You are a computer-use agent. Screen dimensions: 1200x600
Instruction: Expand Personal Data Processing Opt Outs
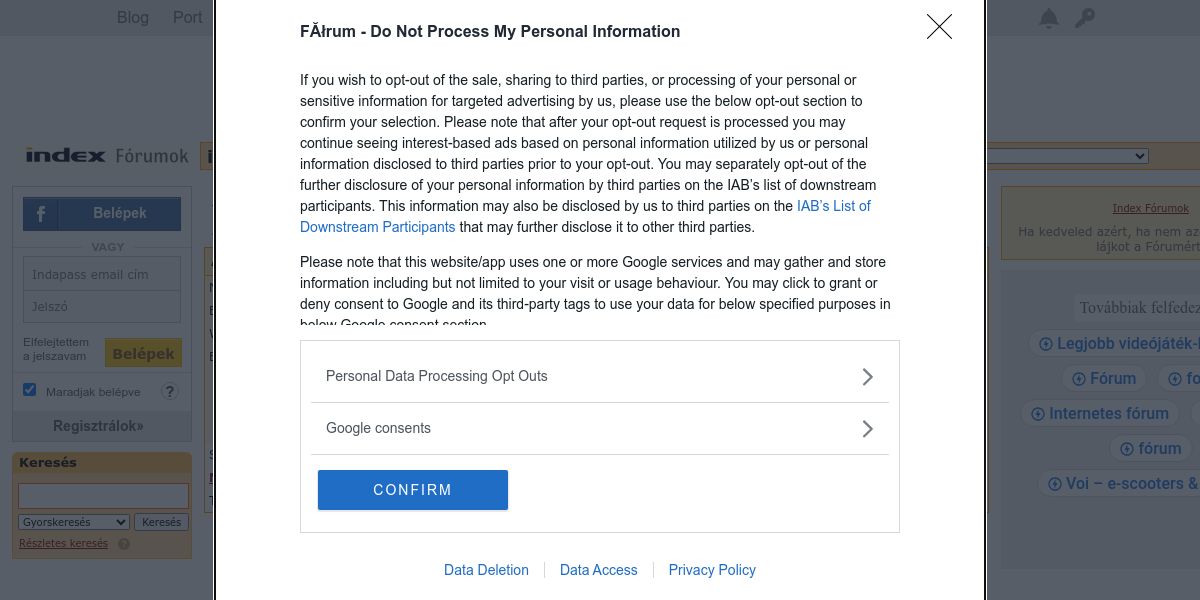[600, 376]
